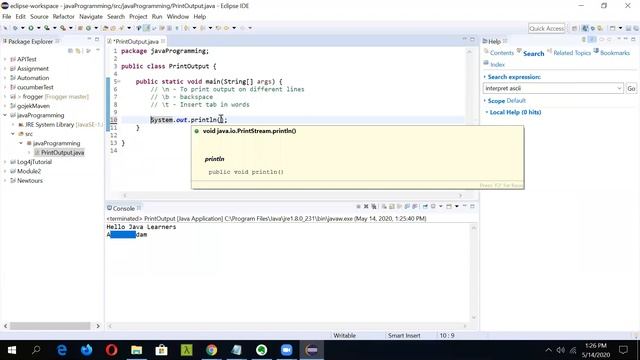Minimize the editor area

click(464, 39)
